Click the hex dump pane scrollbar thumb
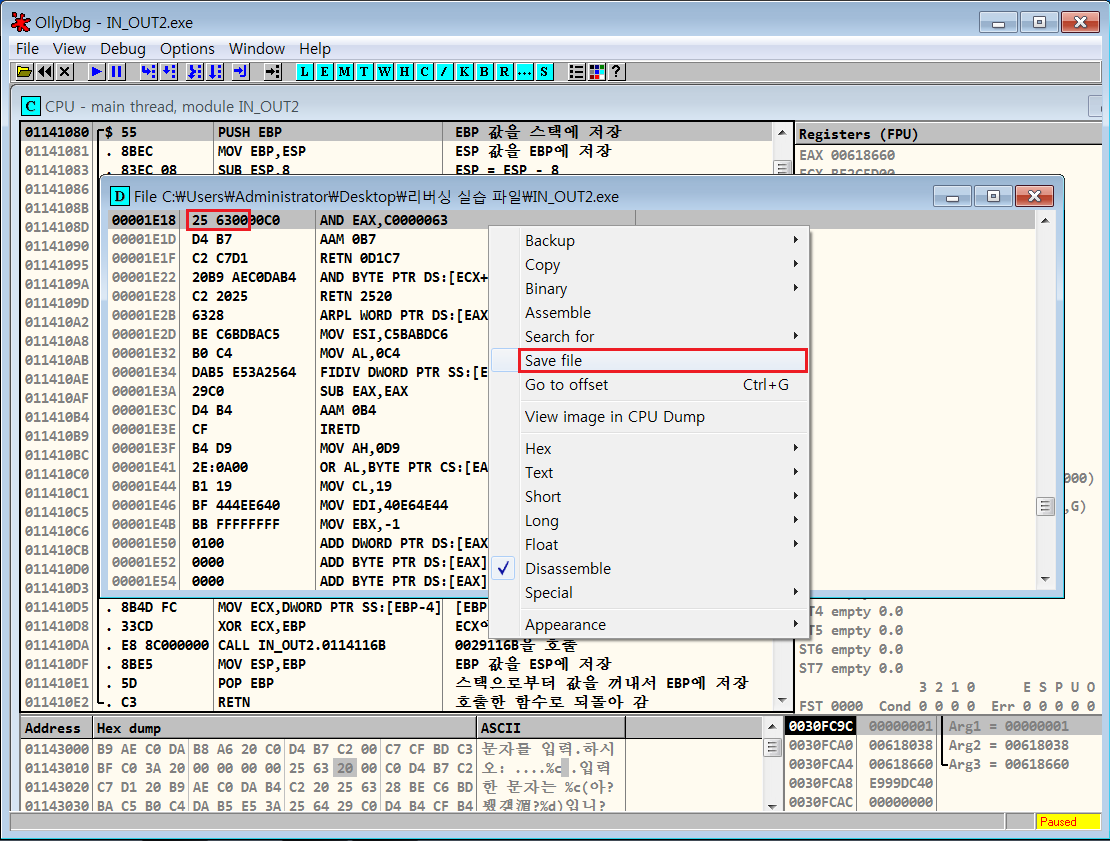The width and height of the screenshot is (1110, 841). [x=772, y=748]
